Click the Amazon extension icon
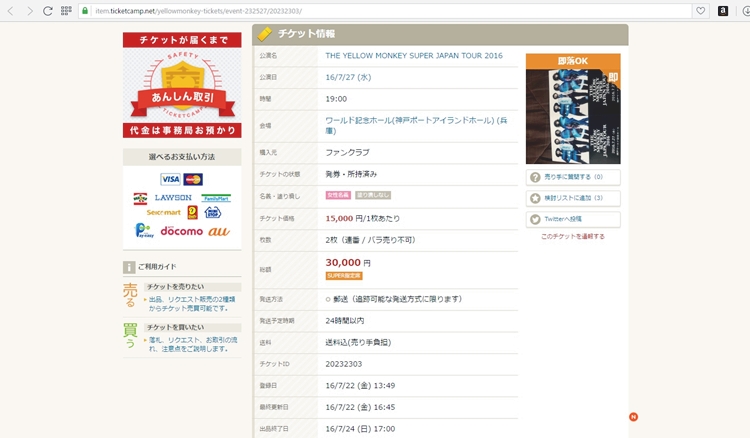Viewport: 750px width, 438px height. click(x=722, y=10)
